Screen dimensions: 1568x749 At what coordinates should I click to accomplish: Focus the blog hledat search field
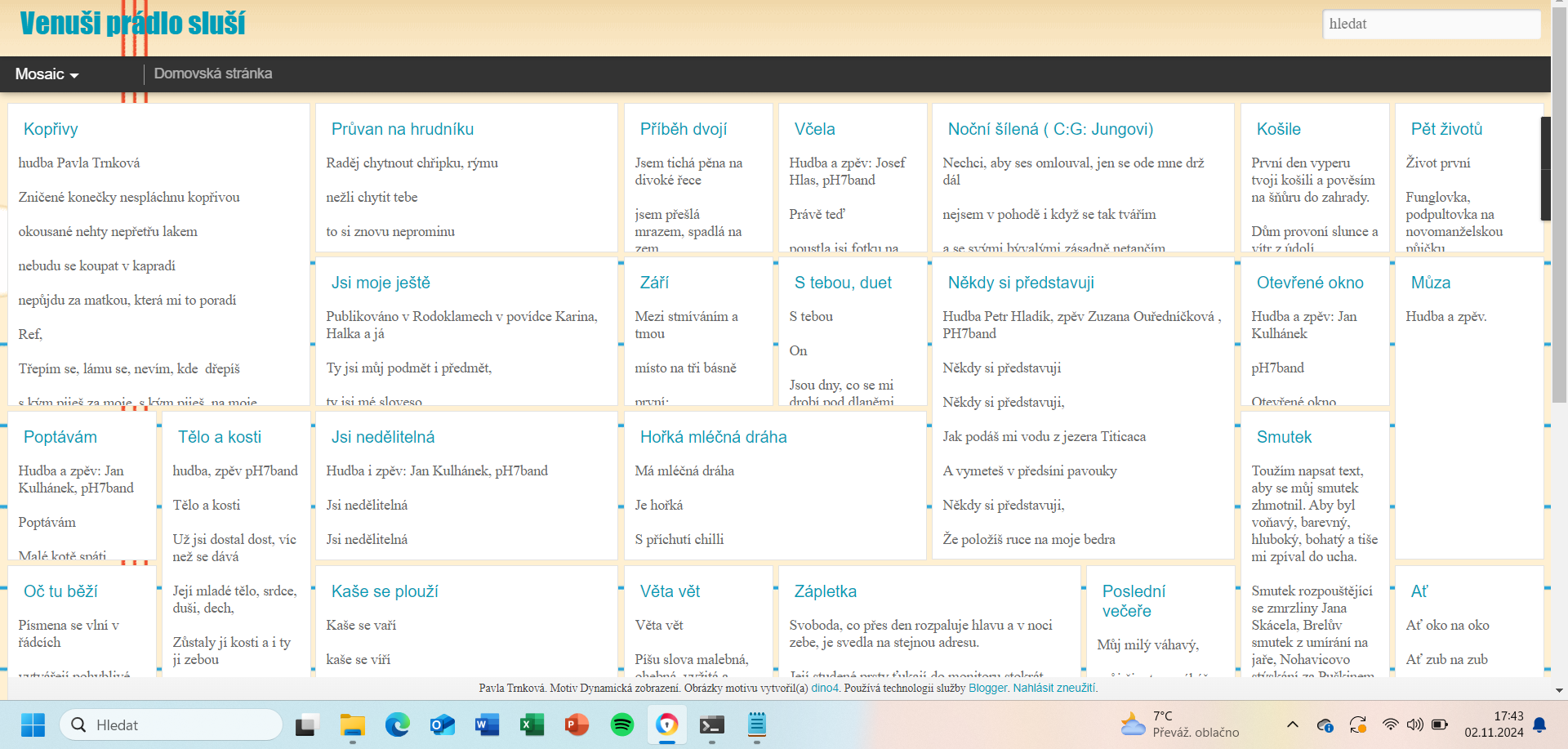1432,24
